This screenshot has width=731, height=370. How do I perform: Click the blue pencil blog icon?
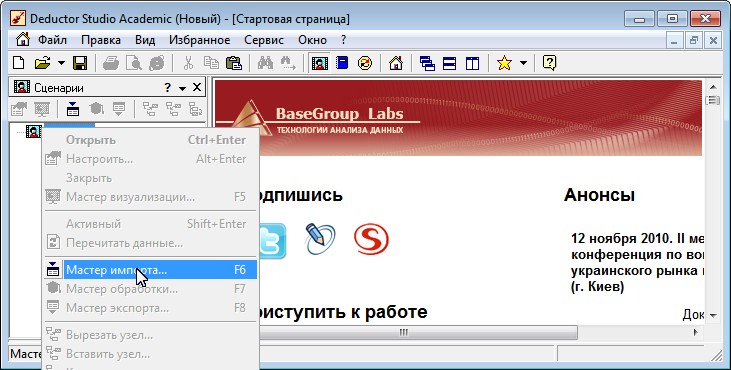click(320, 239)
